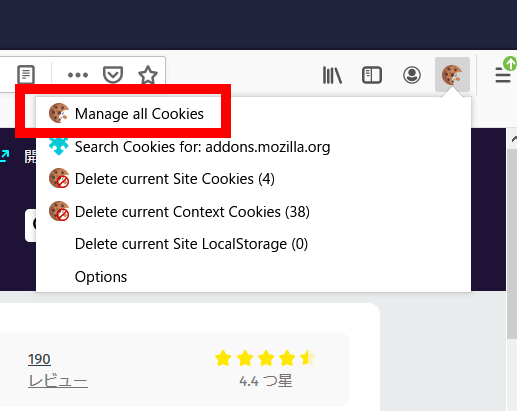Click the page's vertical scrollbar thumb
The width and height of the screenshot is (517, 411).
tap(512, 243)
